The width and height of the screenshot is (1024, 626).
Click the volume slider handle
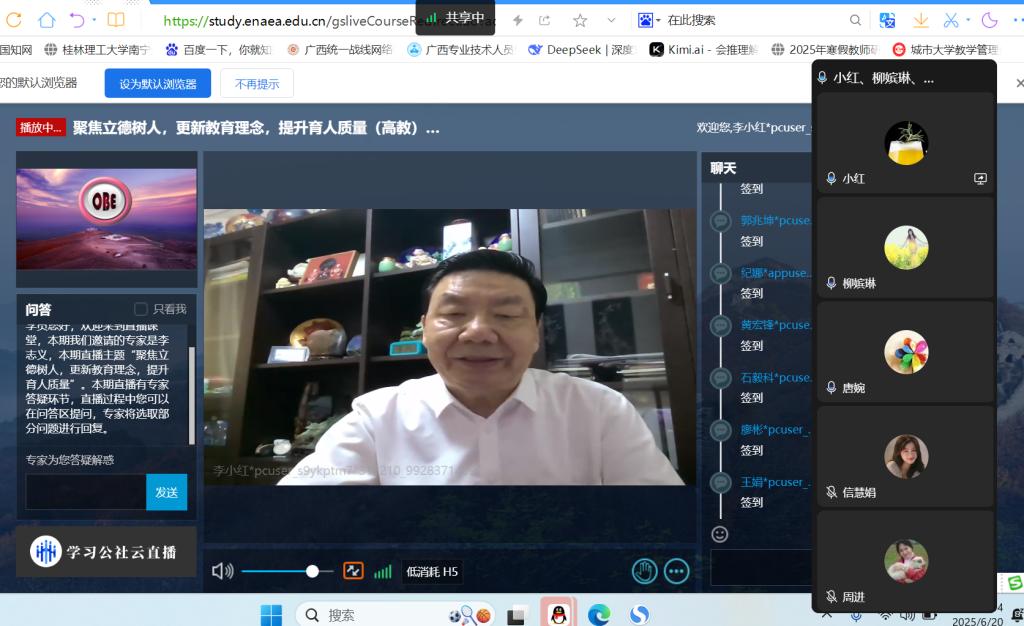point(312,571)
